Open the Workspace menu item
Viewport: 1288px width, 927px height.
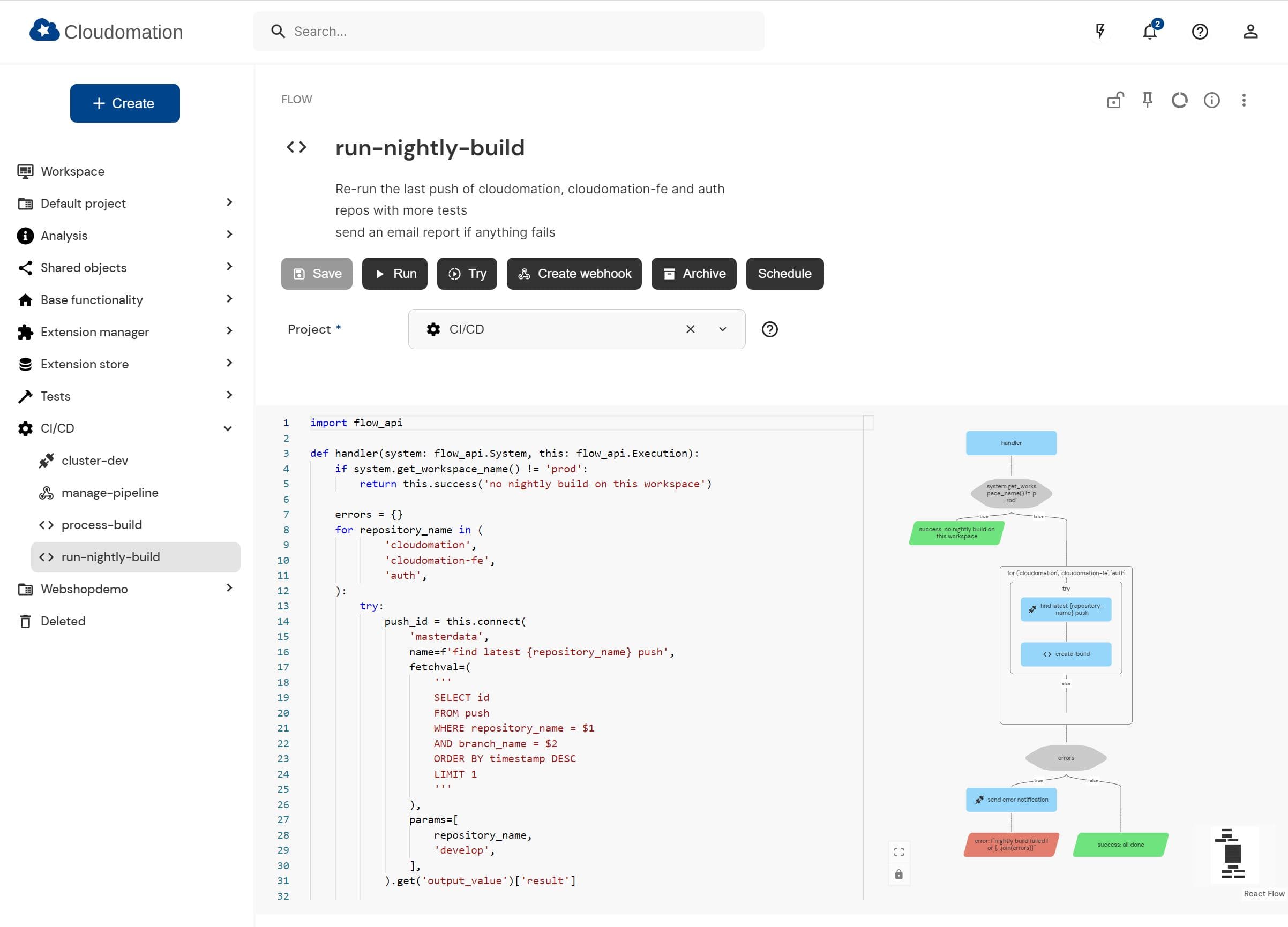(x=72, y=171)
